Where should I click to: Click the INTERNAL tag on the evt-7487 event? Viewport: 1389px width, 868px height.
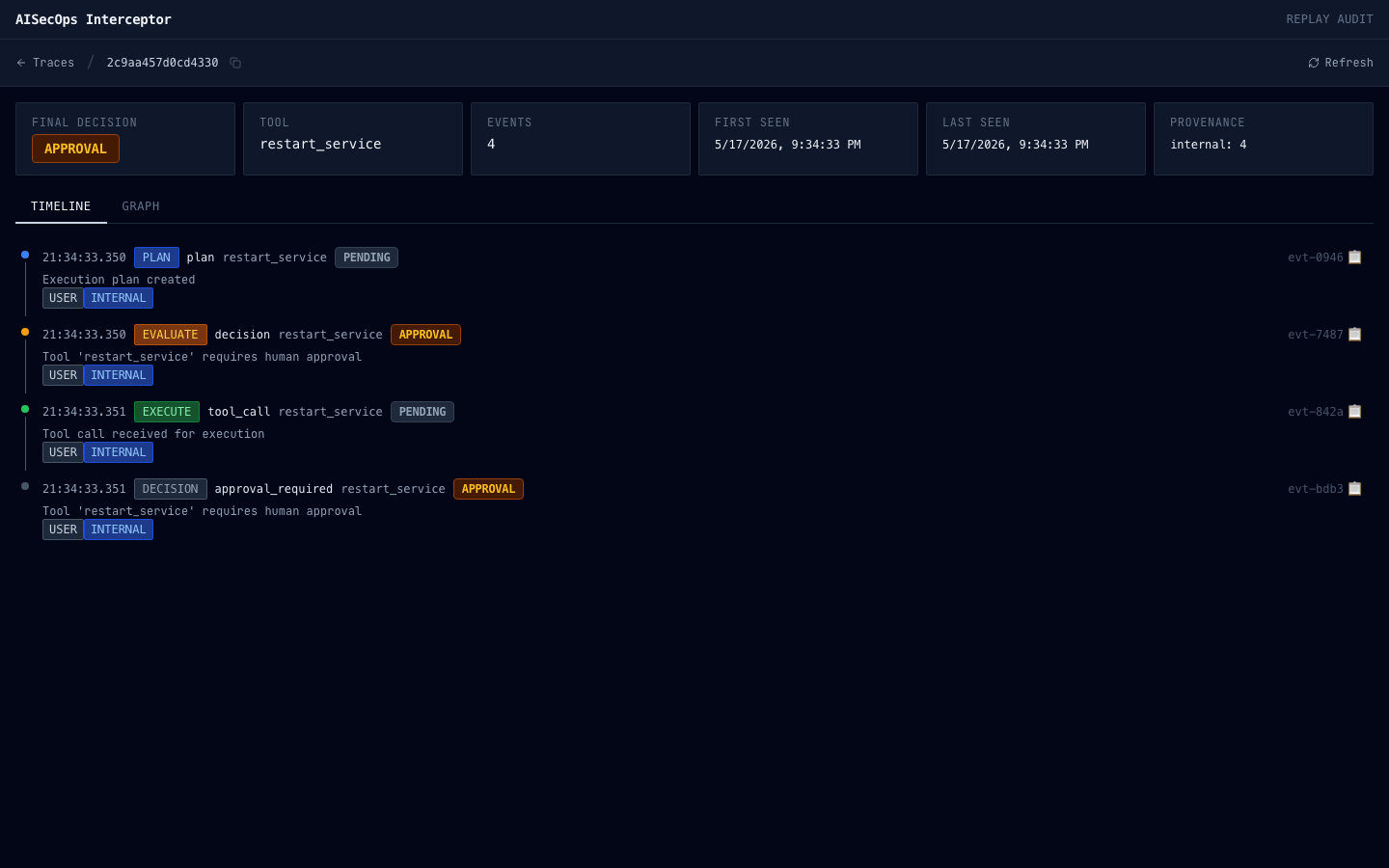tap(119, 375)
